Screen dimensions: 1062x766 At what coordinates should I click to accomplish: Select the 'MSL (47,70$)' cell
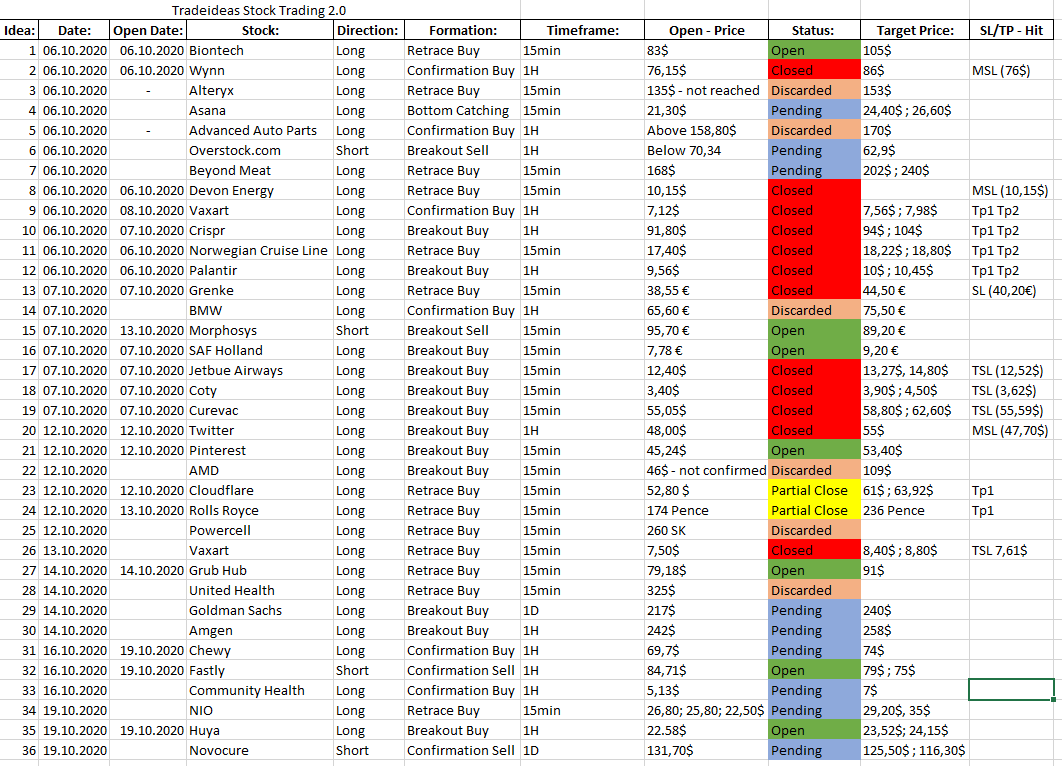click(x=1012, y=430)
